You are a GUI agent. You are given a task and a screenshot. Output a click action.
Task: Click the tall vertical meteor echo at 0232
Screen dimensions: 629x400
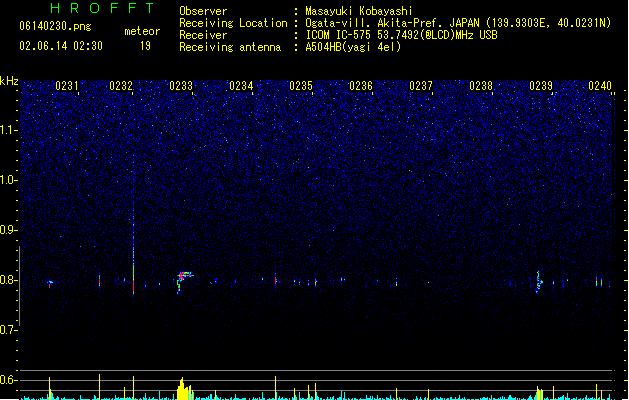(x=134, y=249)
